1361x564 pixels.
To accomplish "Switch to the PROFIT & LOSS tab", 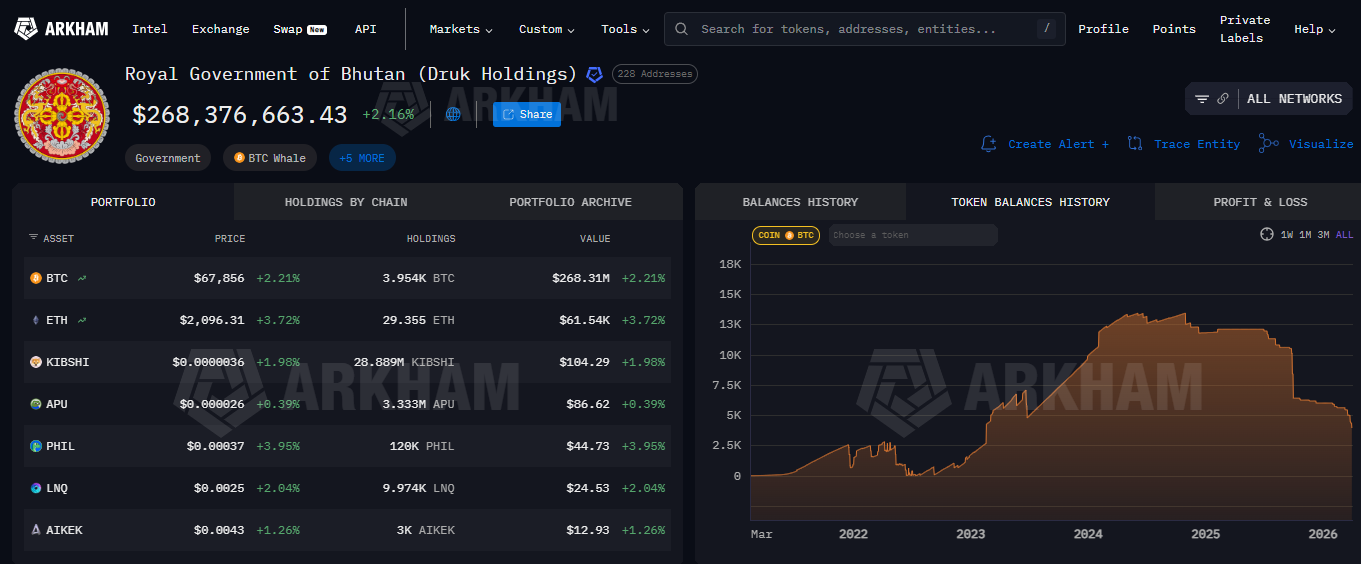I will [1260, 202].
